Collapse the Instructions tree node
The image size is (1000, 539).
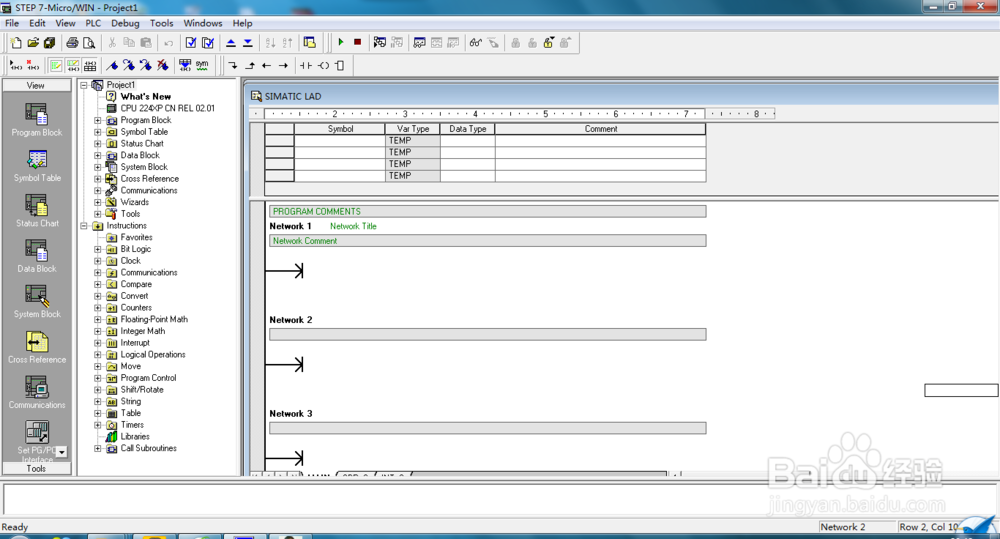[84, 226]
